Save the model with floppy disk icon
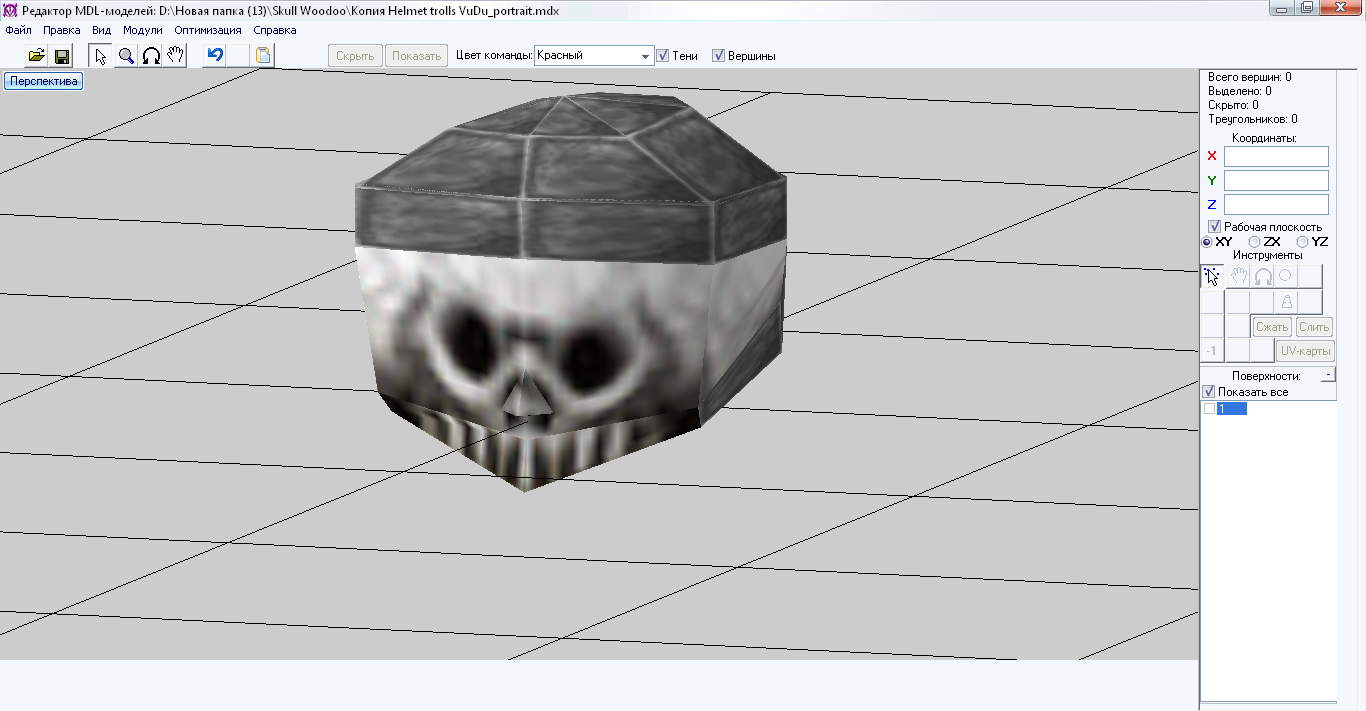1366x711 pixels. pyautogui.click(x=61, y=55)
